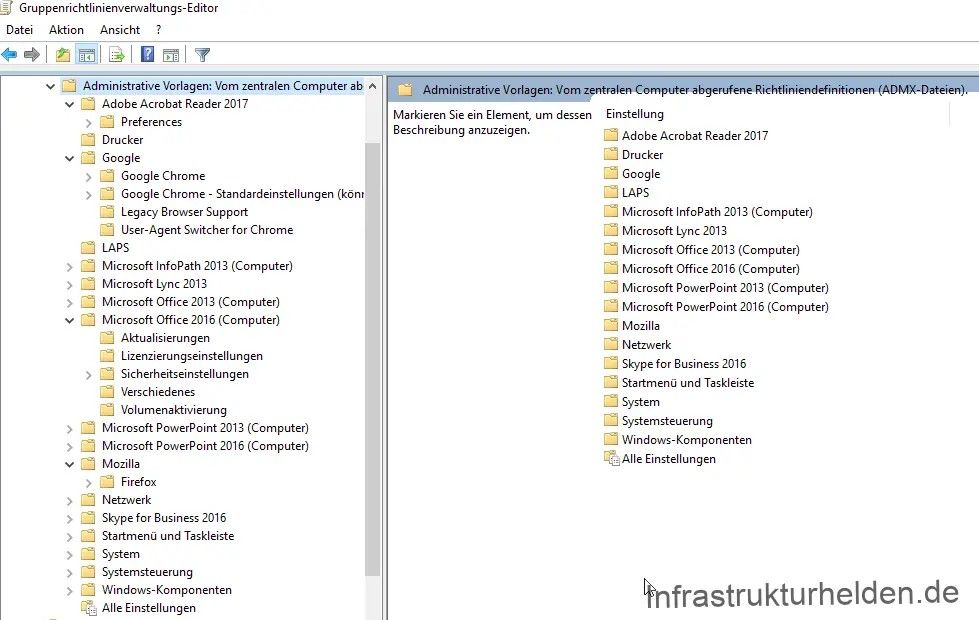
Task: Open the Ansicht menu
Action: [x=120, y=30]
